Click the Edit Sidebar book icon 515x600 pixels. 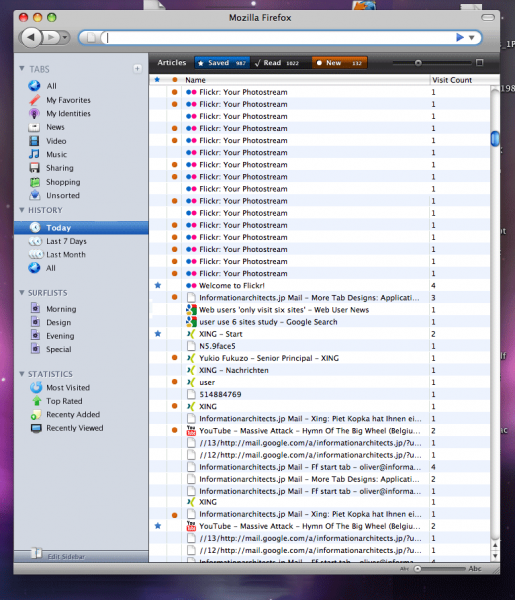coord(36,553)
